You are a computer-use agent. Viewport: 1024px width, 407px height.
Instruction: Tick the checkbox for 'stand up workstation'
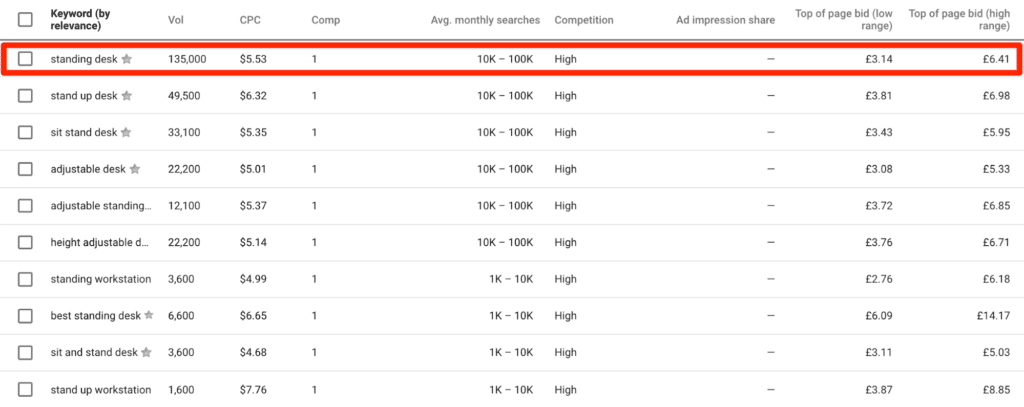(25, 389)
